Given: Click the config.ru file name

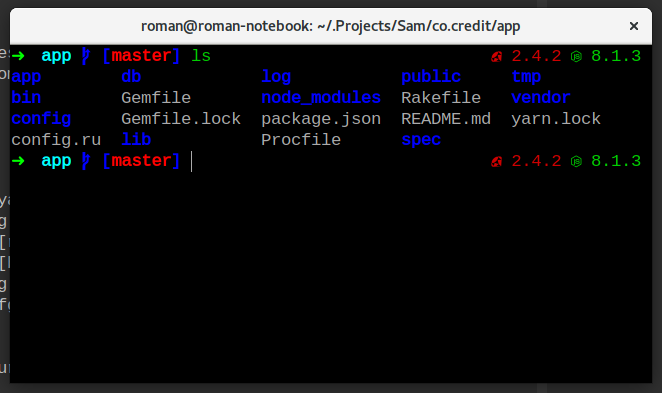Looking at the screenshot, I should coord(56,140).
